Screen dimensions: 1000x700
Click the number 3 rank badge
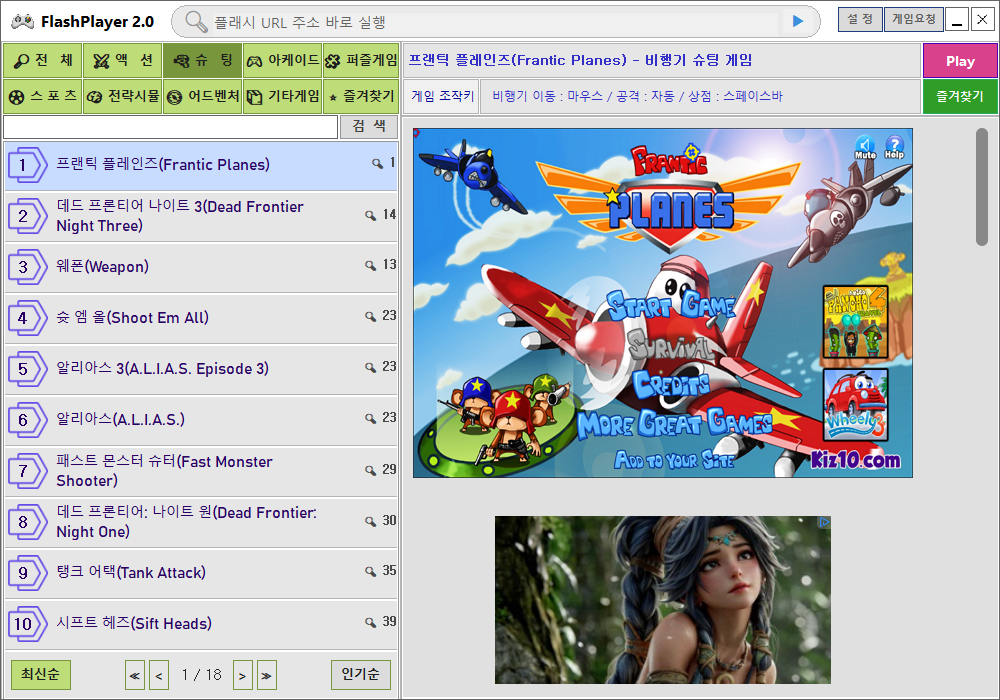(27, 267)
